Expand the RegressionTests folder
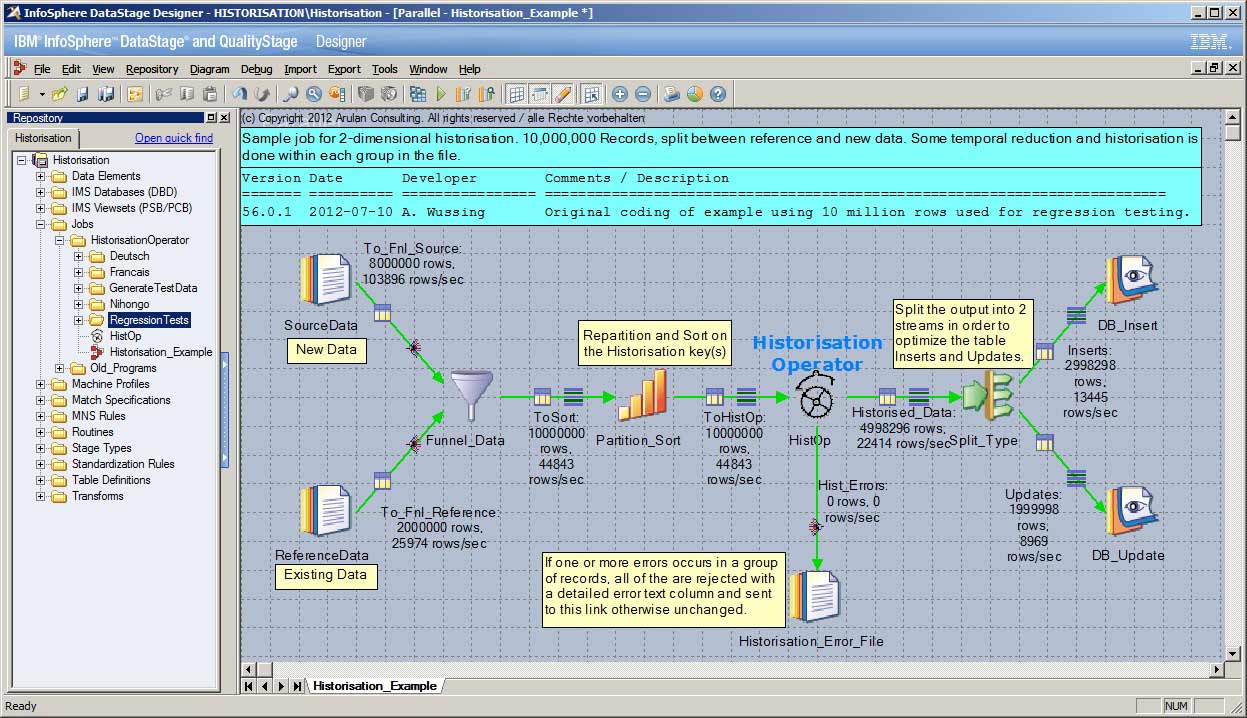Viewport: 1247px width, 718px height. click(79, 320)
